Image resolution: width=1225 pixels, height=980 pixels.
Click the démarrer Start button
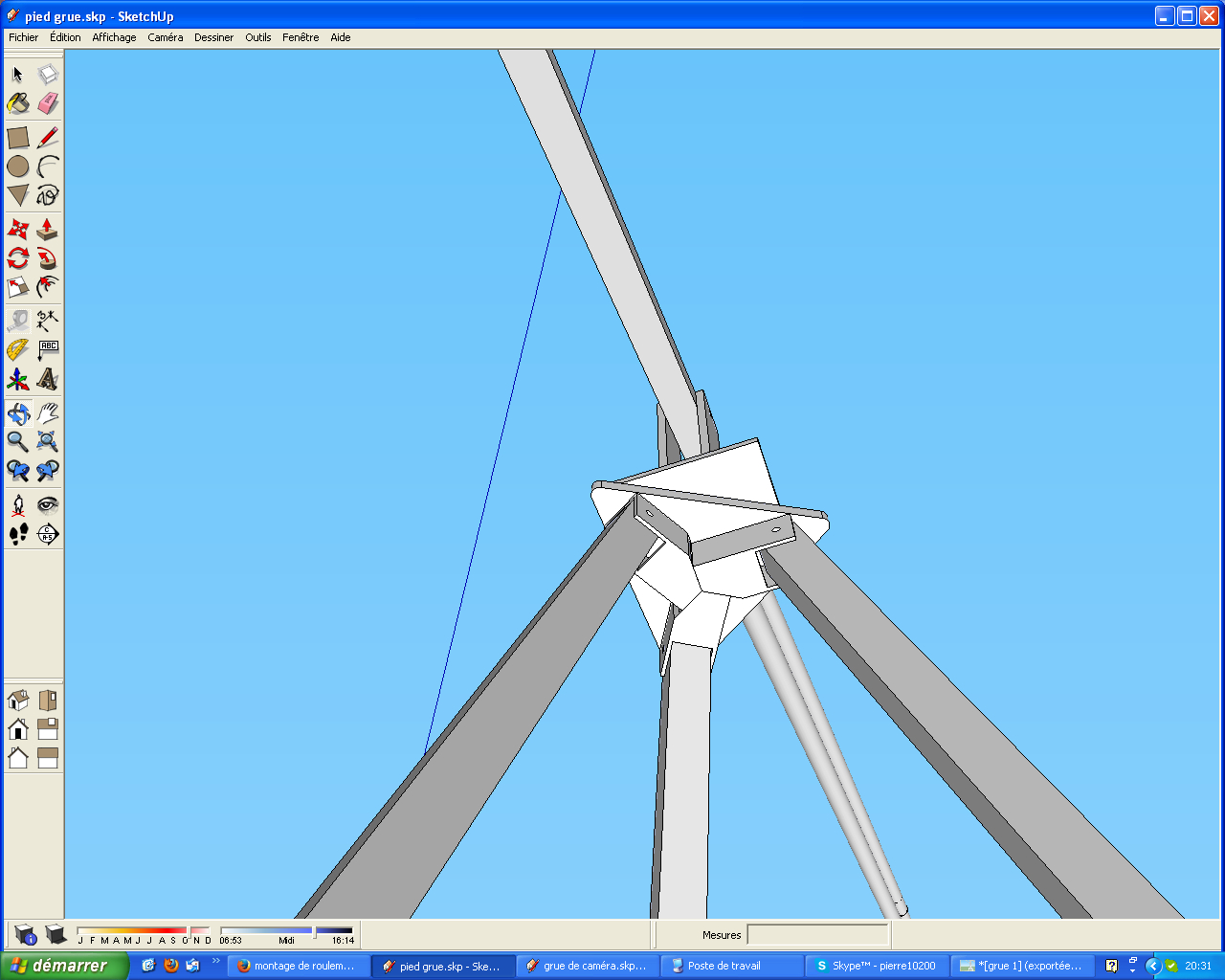[x=64, y=966]
